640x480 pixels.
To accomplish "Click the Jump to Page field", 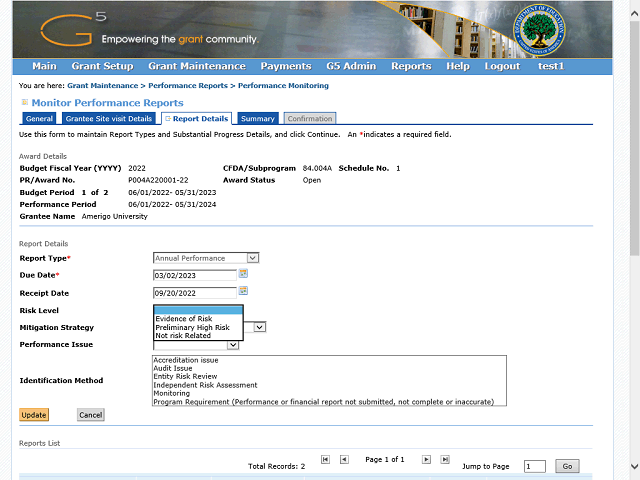I will pyautogui.click(x=535, y=466).
